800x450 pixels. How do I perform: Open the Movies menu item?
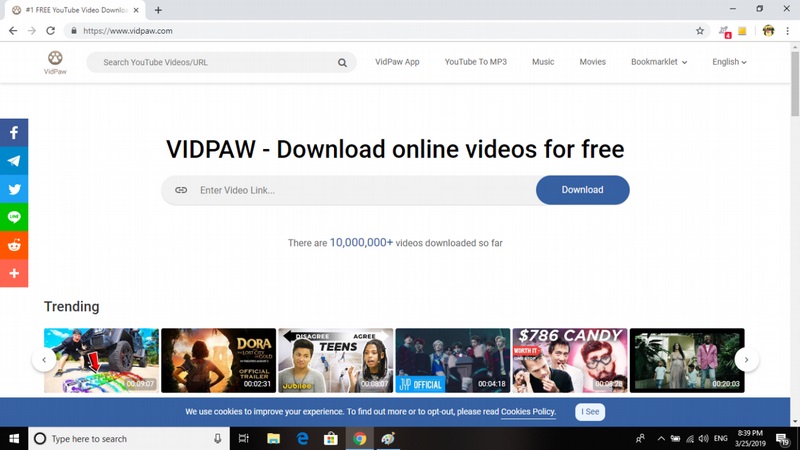592,62
